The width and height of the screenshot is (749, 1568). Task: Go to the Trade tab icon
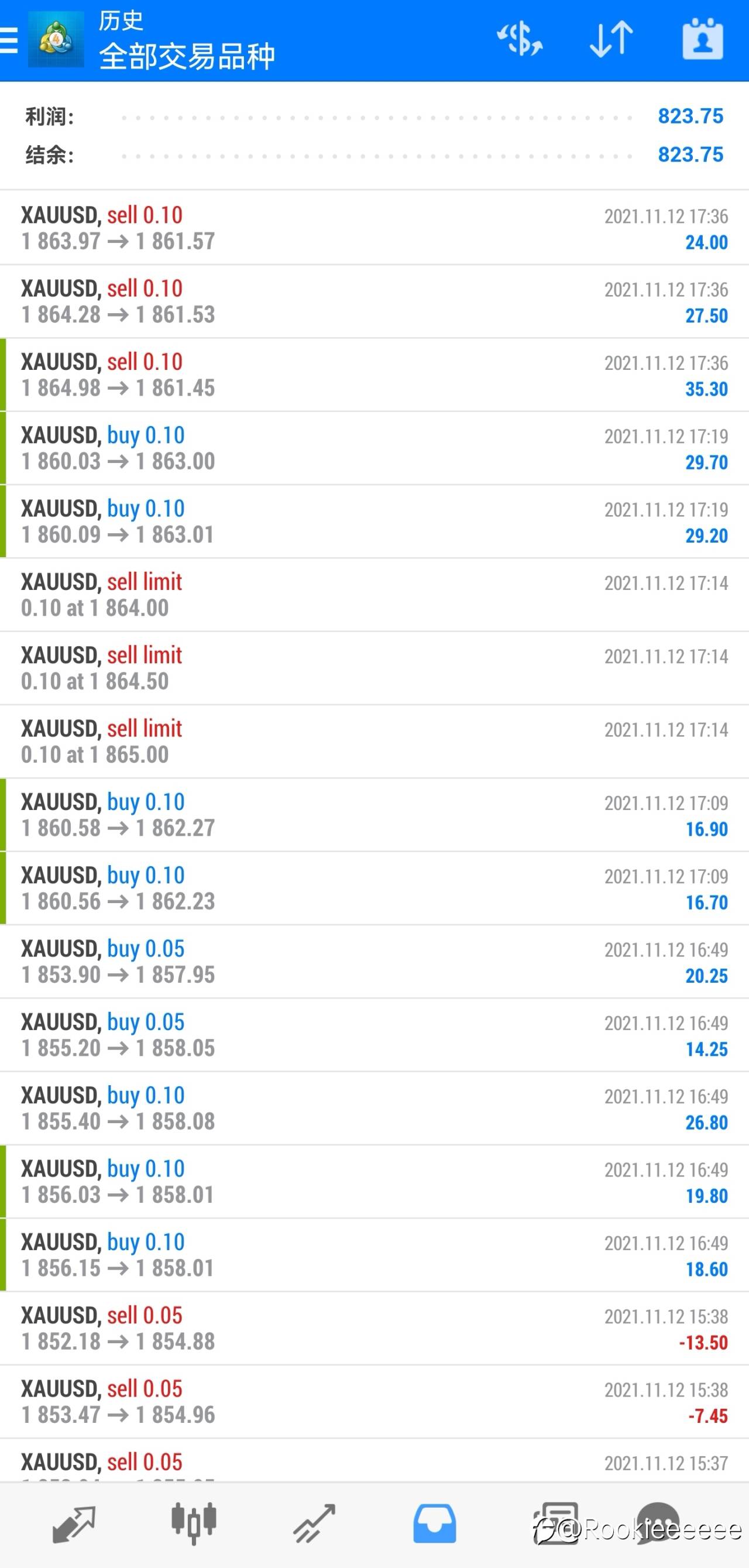(314, 1524)
